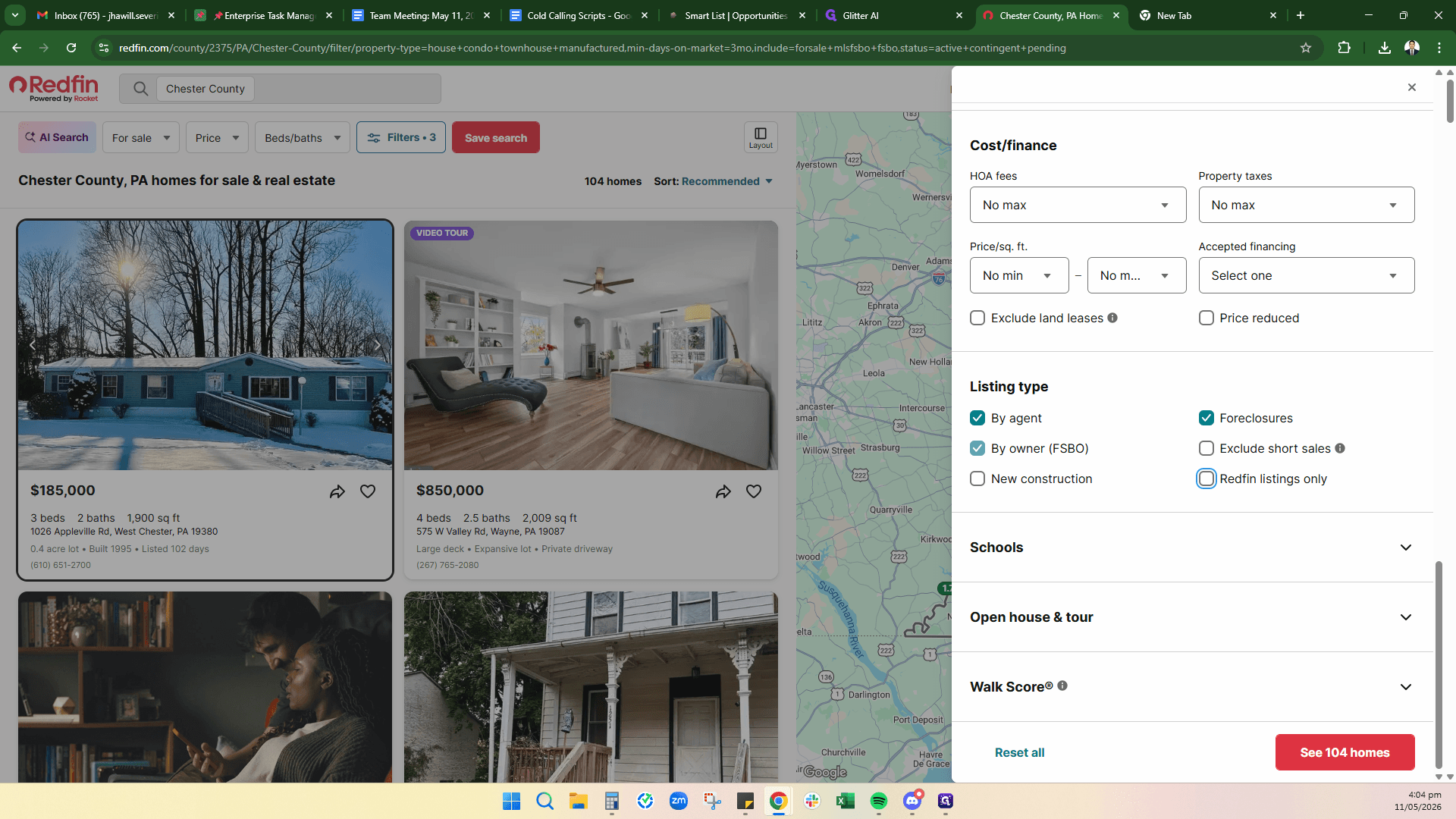This screenshot has width=1456, height=819.
Task: Favorite the $850,000 listing with the heart icon
Action: point(754,491)
